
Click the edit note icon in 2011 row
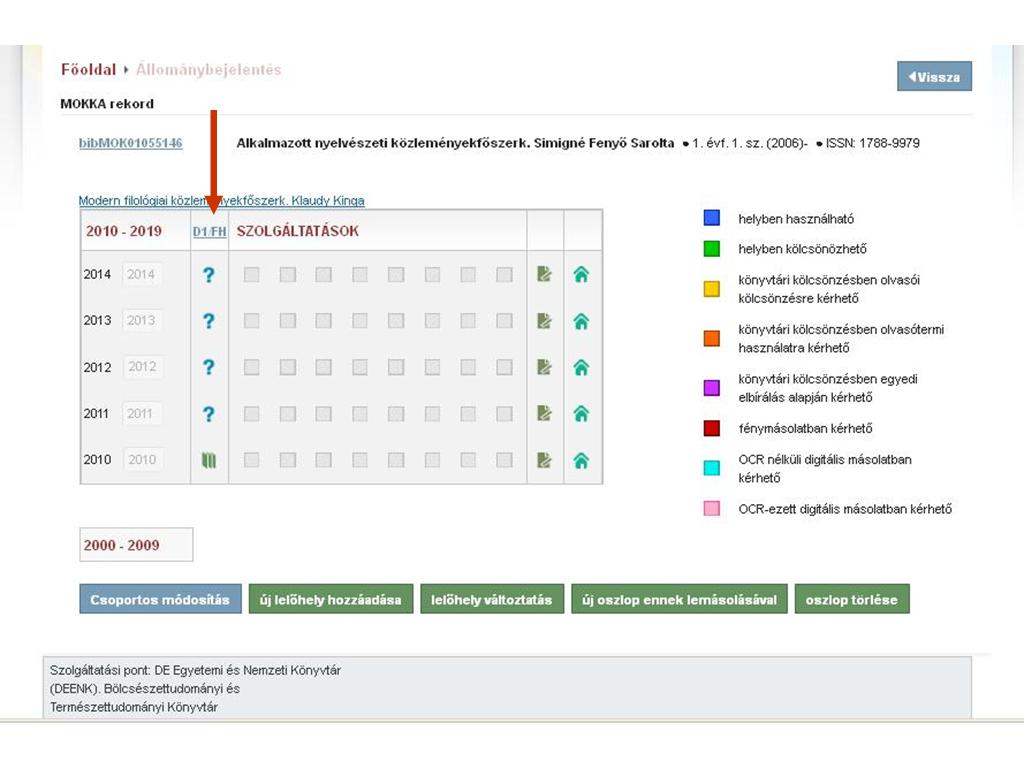click(544, 413)
